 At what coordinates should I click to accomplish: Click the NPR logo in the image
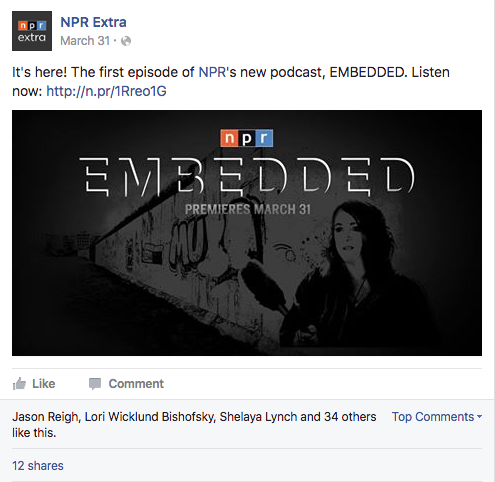tap(247, 138)
